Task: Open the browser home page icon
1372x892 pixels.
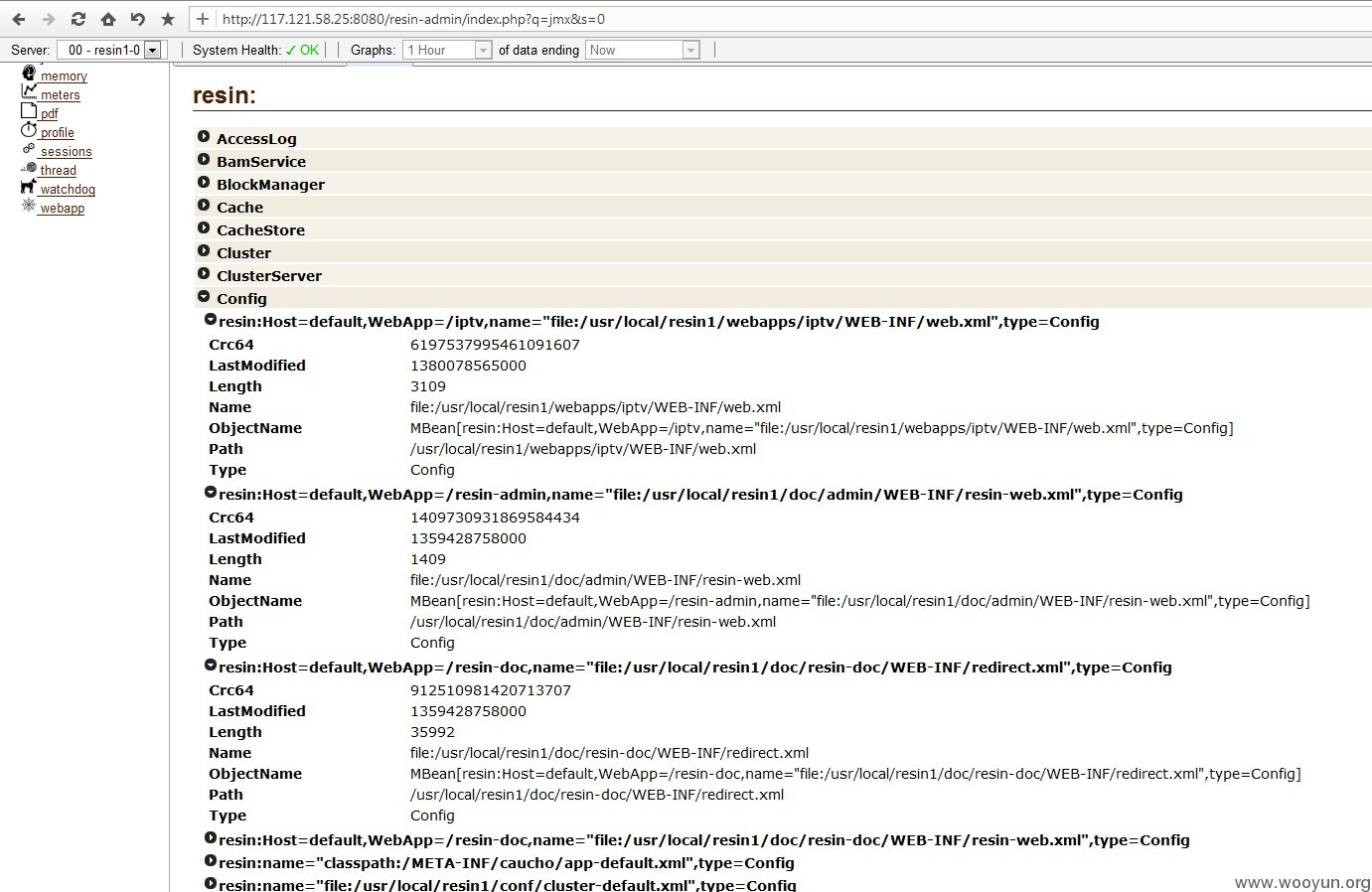Action: click(108, 19)
